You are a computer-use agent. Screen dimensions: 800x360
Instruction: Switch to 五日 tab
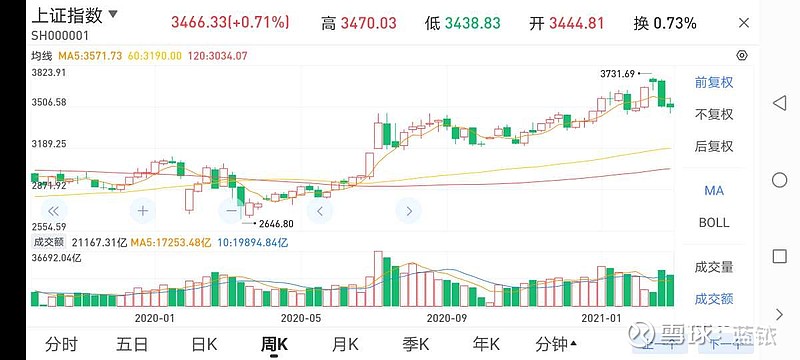click(132, 345)
